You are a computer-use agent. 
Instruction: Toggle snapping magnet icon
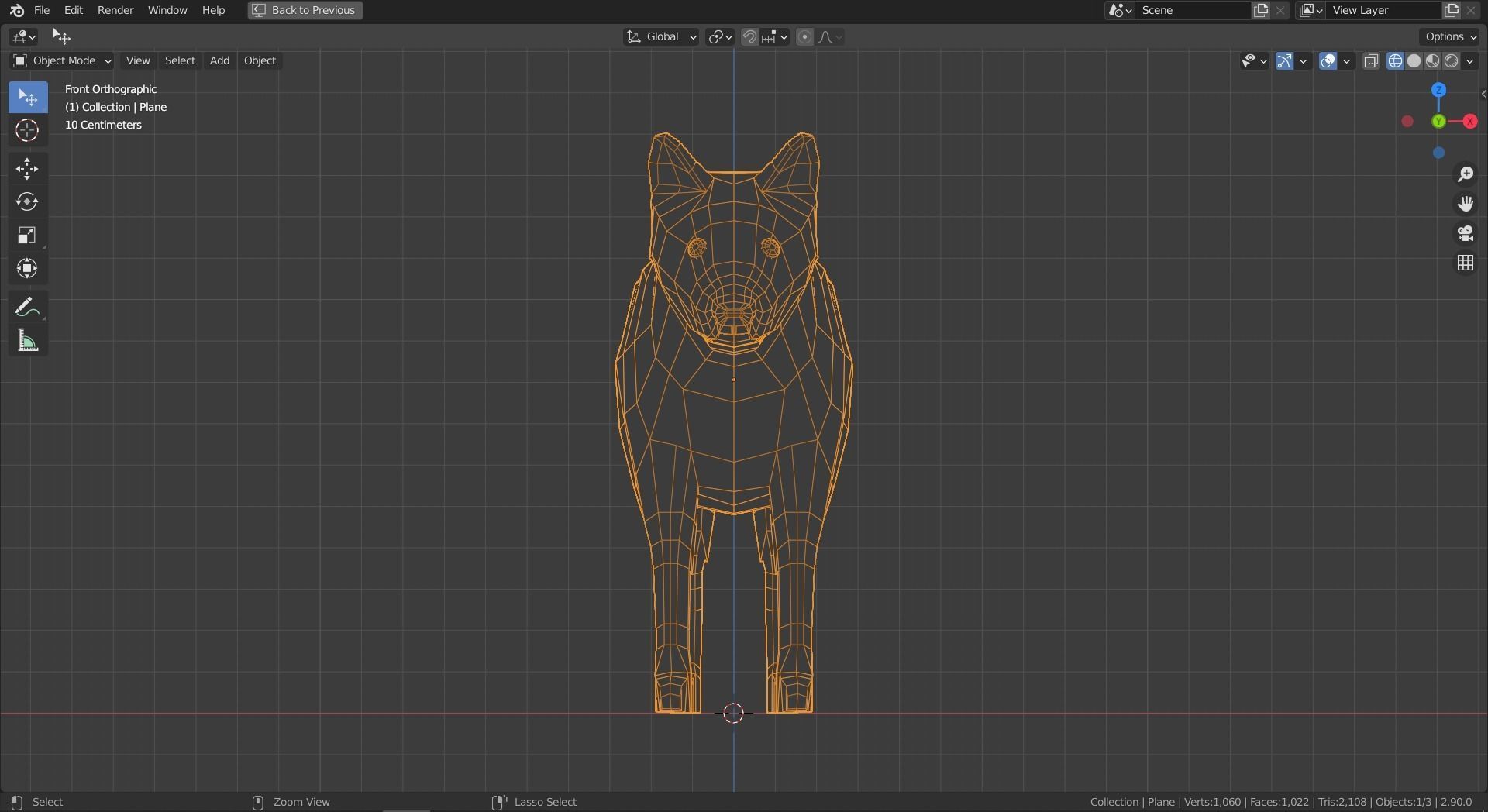pos(749,36)
